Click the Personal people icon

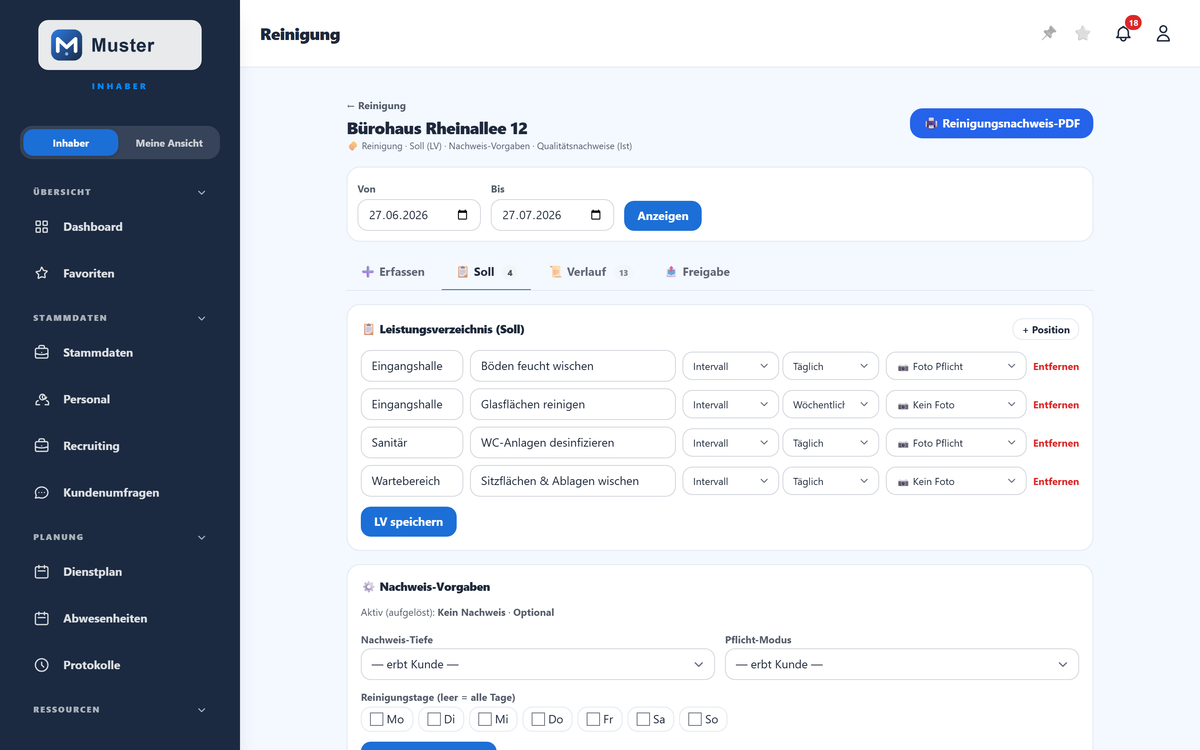tap(42, 399)
